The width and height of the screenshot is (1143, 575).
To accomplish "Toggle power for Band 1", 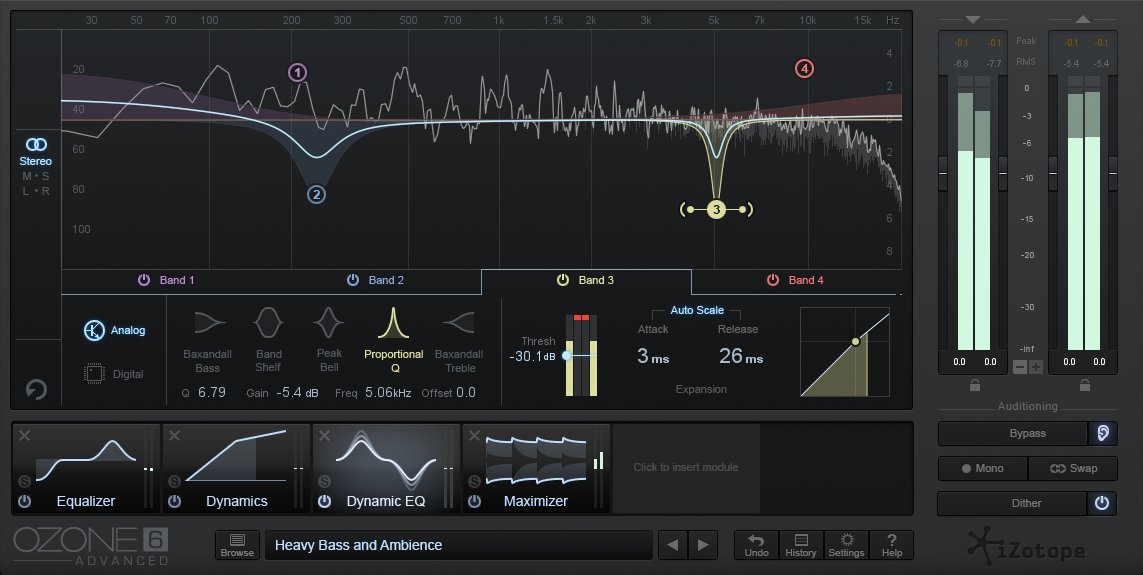I will 144,280.
